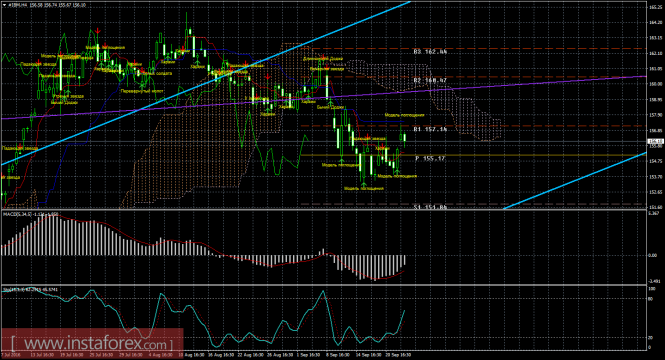The image size is (665, 360).
Task: Click the S1 151.86 support label
Action: (x=430, y=207)
